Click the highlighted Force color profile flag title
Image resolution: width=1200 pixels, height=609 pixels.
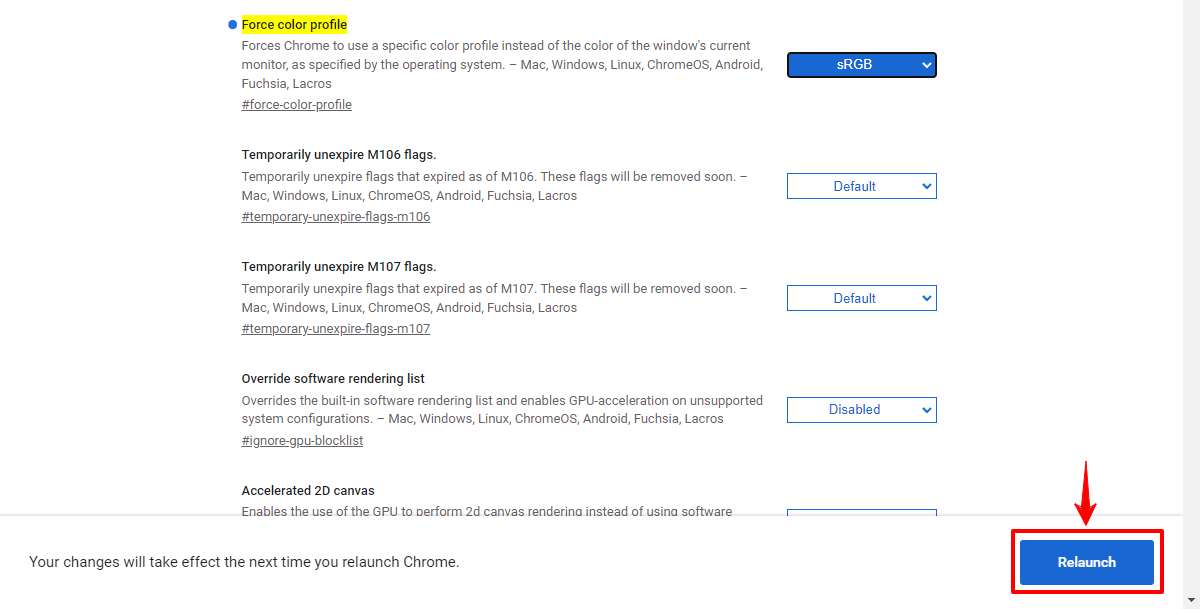click(x=294, y=24)
